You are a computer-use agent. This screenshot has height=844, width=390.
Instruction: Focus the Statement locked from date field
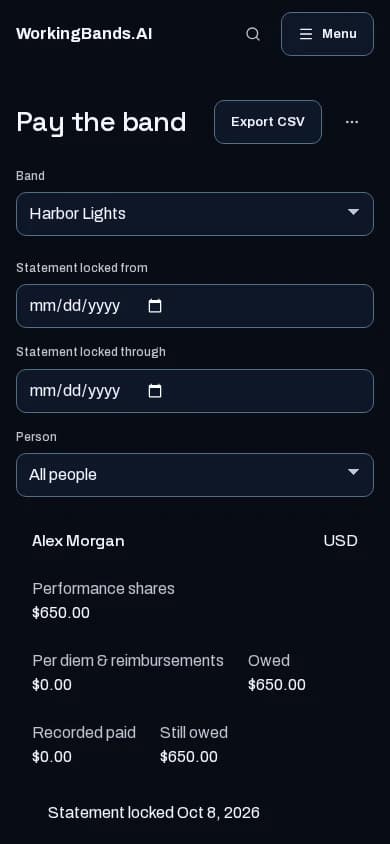pos(195,306)
